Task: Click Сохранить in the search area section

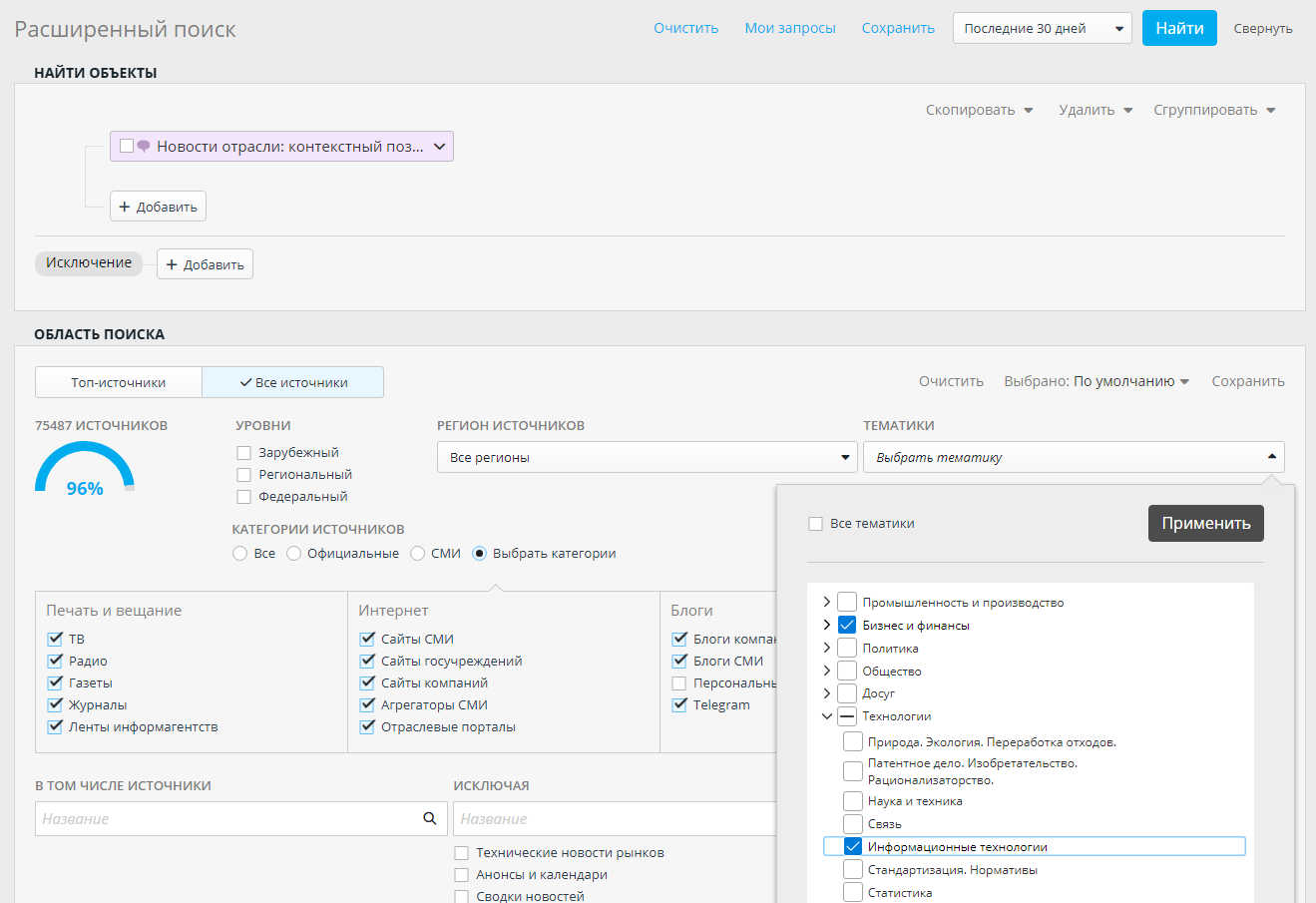Action: 1248,381
